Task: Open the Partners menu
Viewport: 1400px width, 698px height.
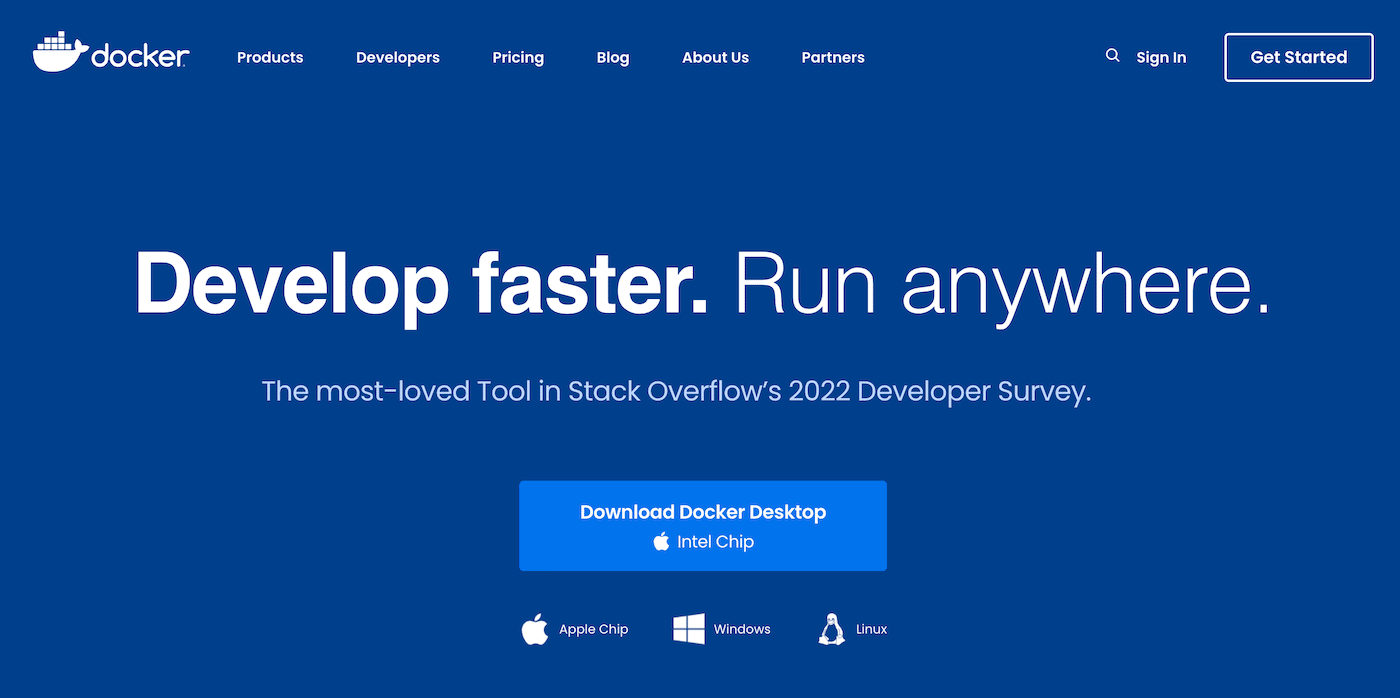Action: pos(832,57)
